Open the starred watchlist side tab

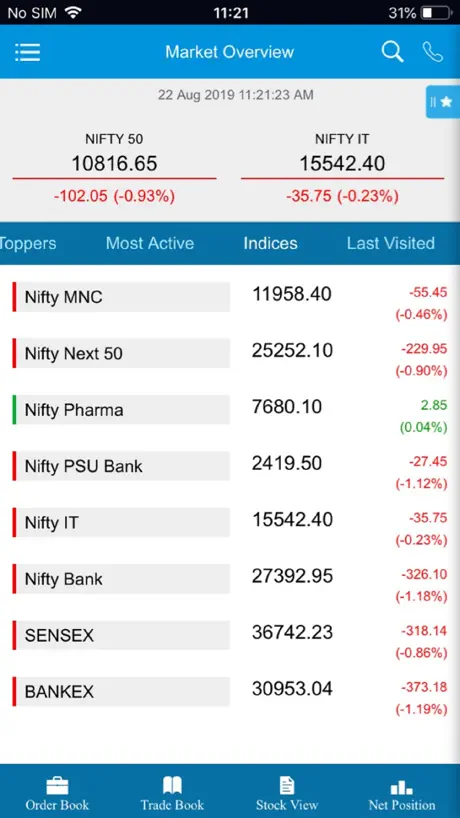pyautogui.click(x=443, y=102)
